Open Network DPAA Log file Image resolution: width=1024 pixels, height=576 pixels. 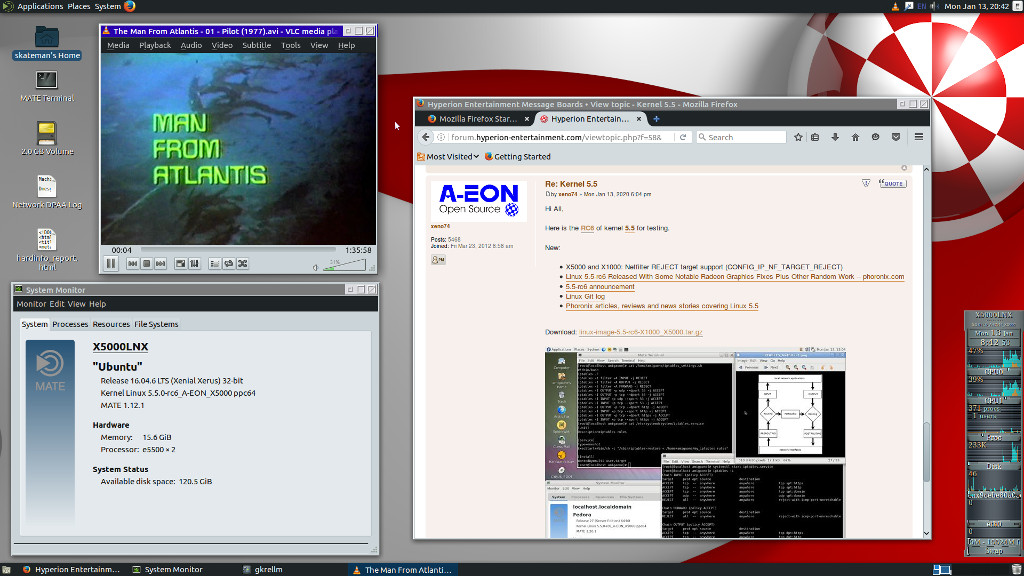point(46,191)
